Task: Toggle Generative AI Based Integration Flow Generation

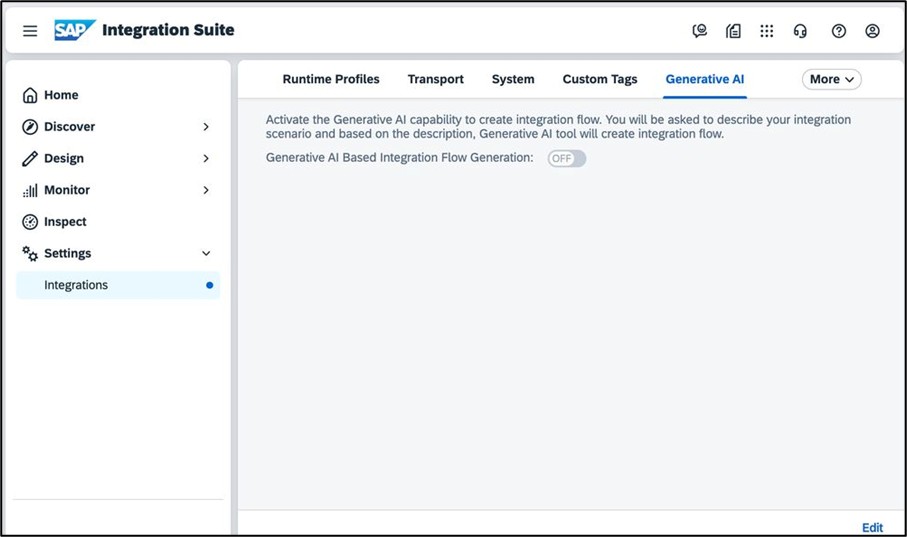Action: click(566, 158)
